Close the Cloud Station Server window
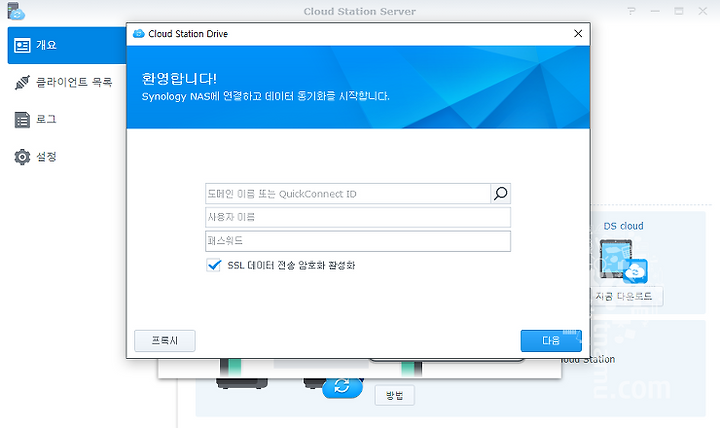This screenshot has height=428, width=720. click(703, 11)
